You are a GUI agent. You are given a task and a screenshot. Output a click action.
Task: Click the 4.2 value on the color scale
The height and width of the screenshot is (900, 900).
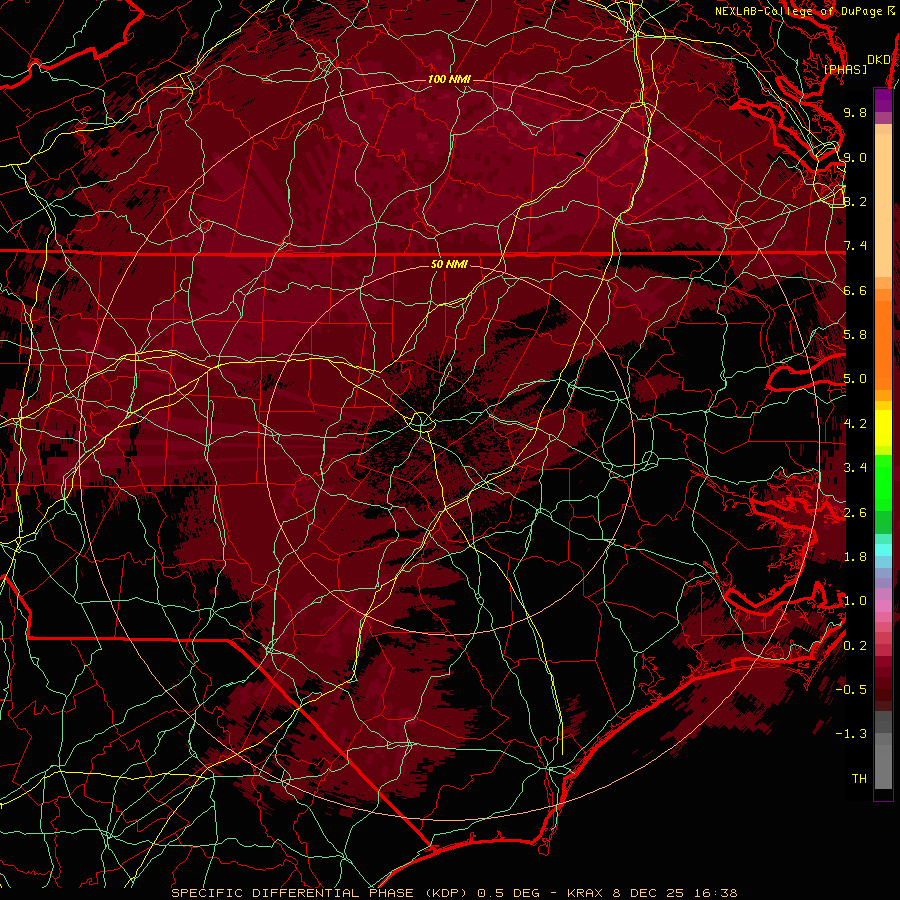point(855,424)
